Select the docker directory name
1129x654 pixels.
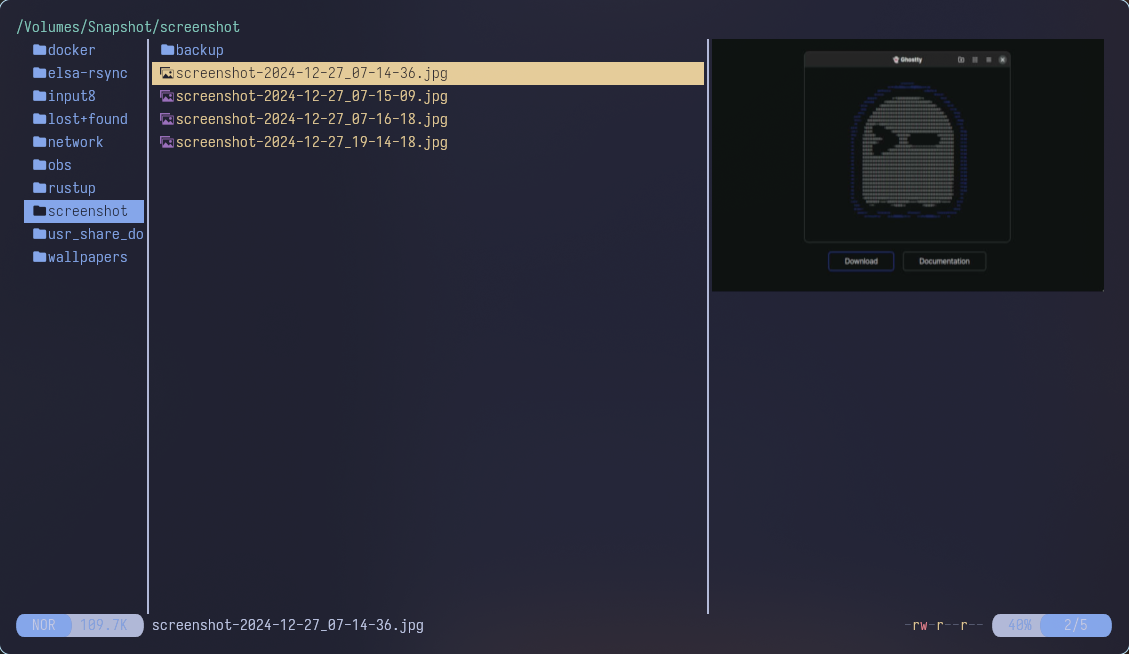71,50
